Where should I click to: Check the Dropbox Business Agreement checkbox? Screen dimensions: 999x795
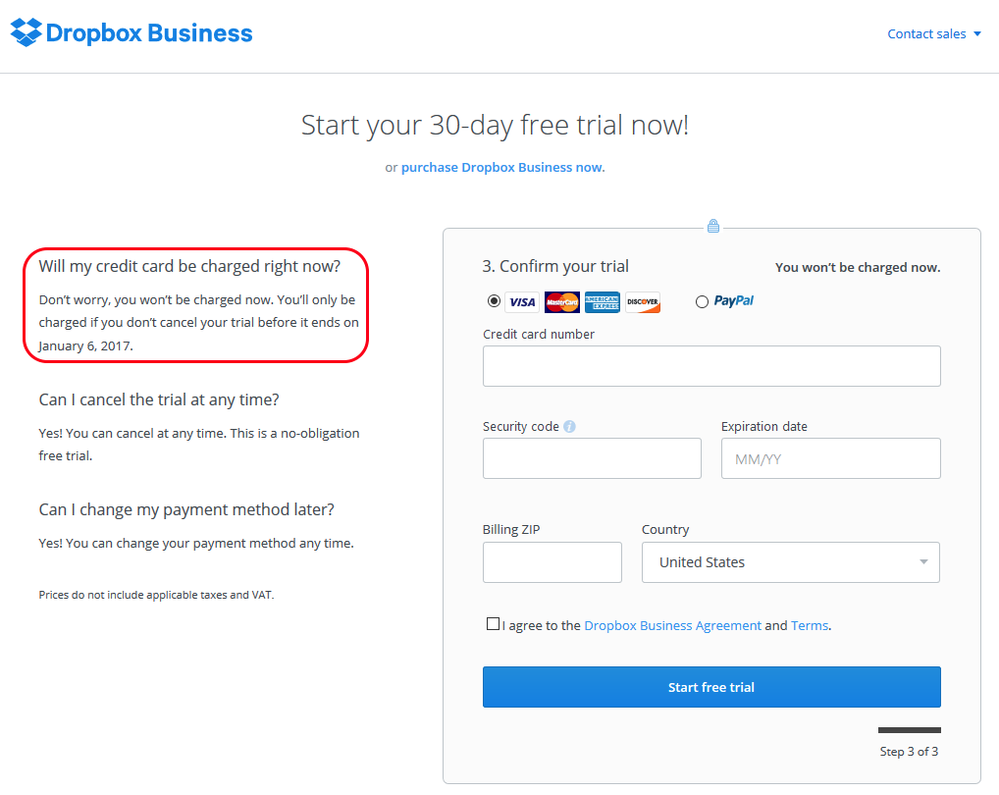[x=493, y=624]
